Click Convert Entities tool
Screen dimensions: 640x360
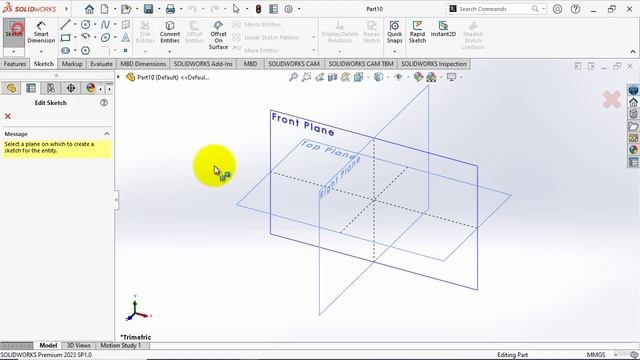click(170, 32)
